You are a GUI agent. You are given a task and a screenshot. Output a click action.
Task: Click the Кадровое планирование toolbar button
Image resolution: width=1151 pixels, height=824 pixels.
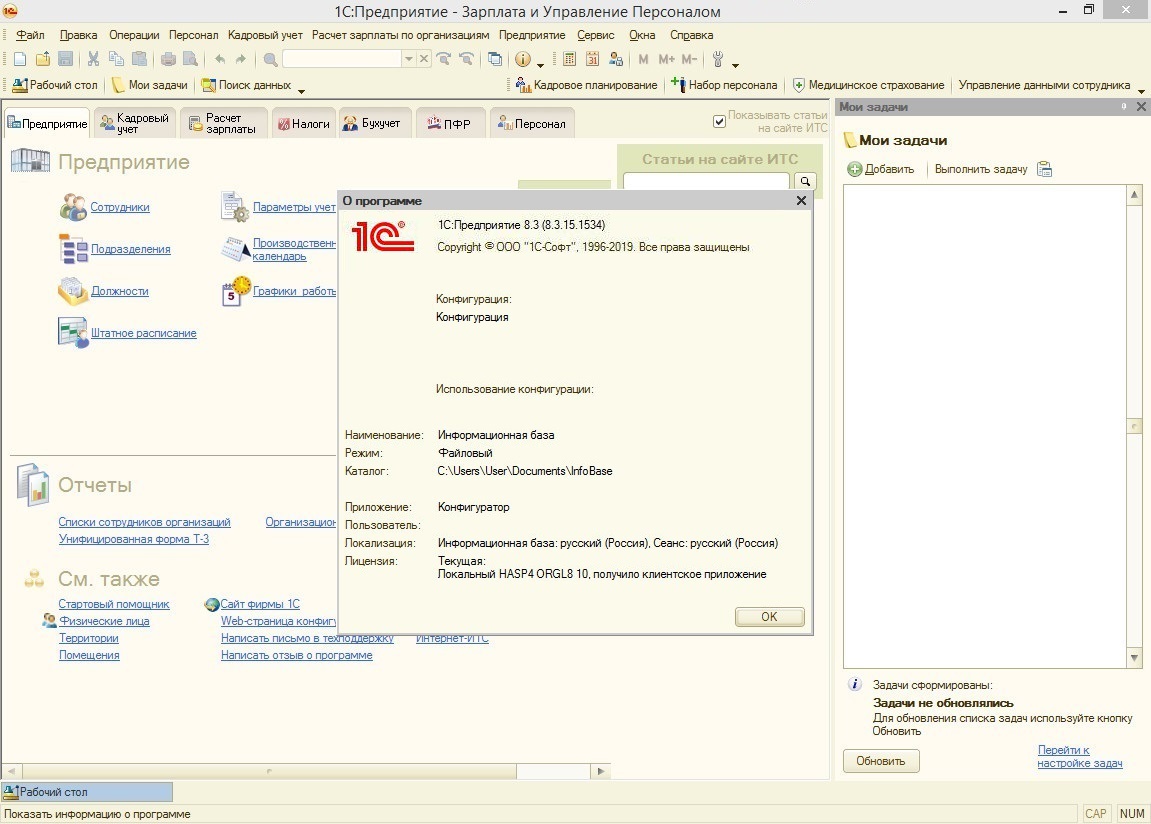pyautogui.click(x=587, y=85)
